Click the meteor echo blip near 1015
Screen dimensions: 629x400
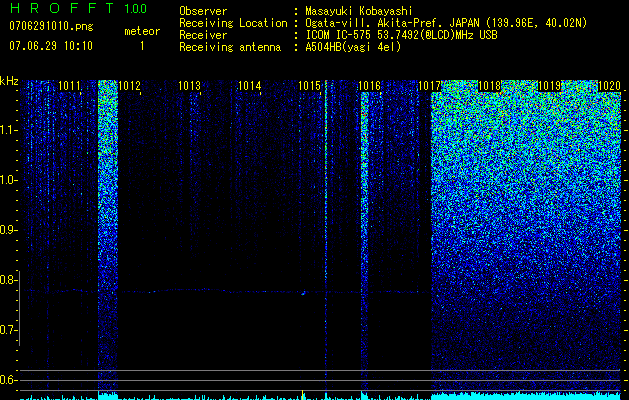click(x=303, y=293)
